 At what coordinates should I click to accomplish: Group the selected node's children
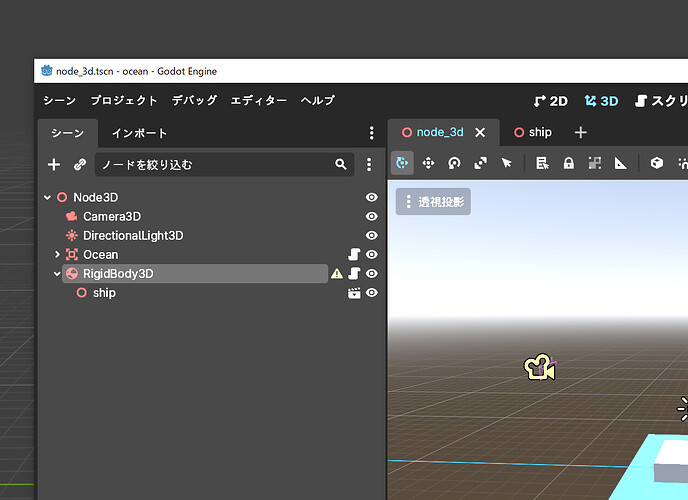click(x=595, y=163)
